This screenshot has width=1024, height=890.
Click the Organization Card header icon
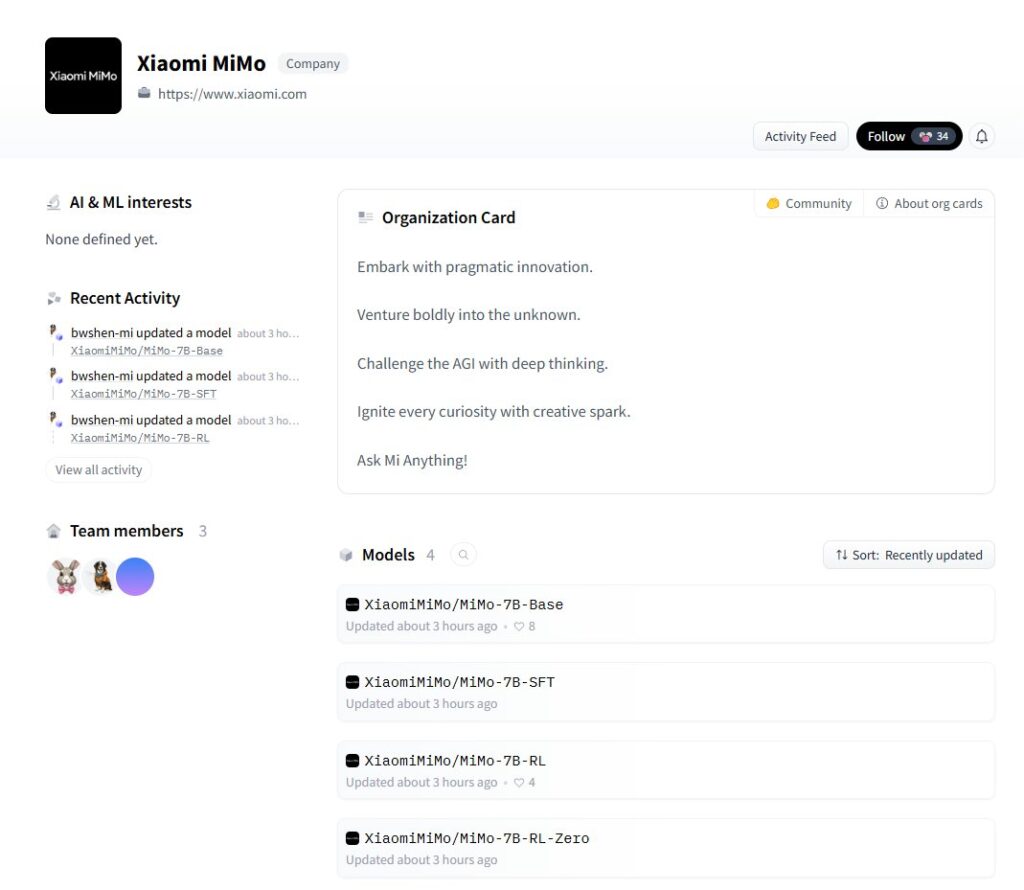[365, 217]
